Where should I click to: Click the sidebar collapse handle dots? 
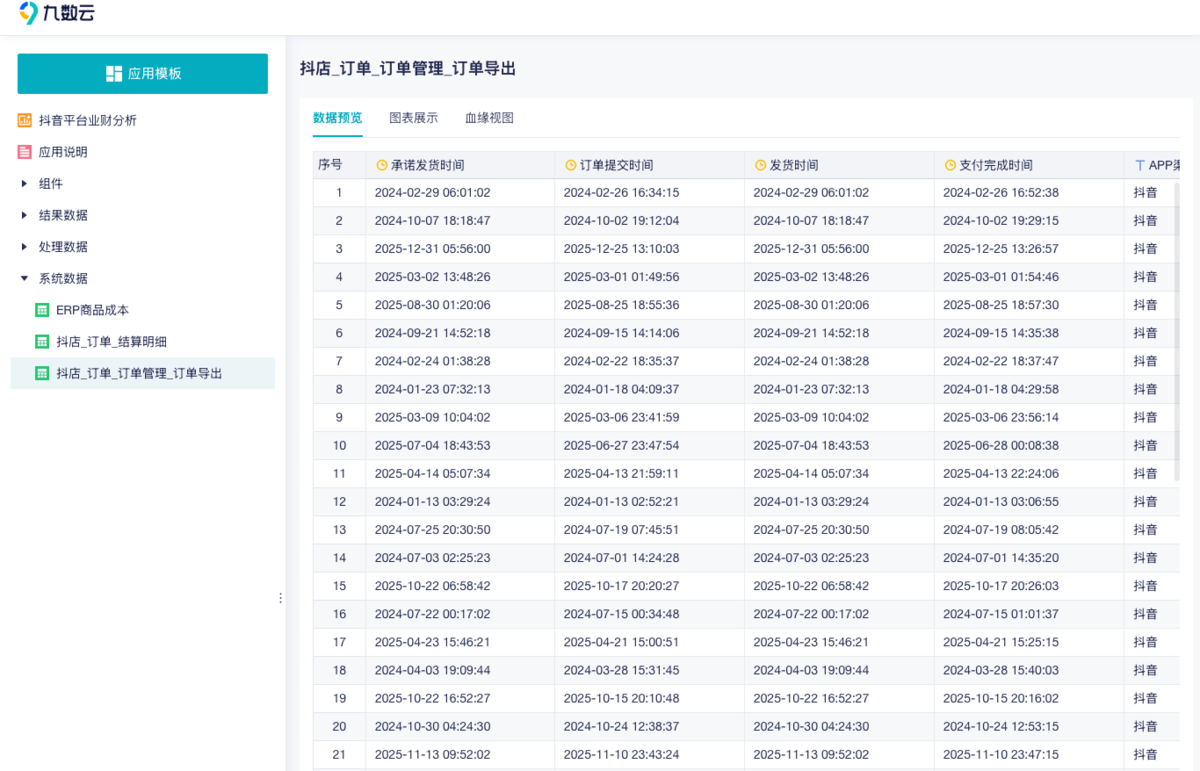click(280, 598)
